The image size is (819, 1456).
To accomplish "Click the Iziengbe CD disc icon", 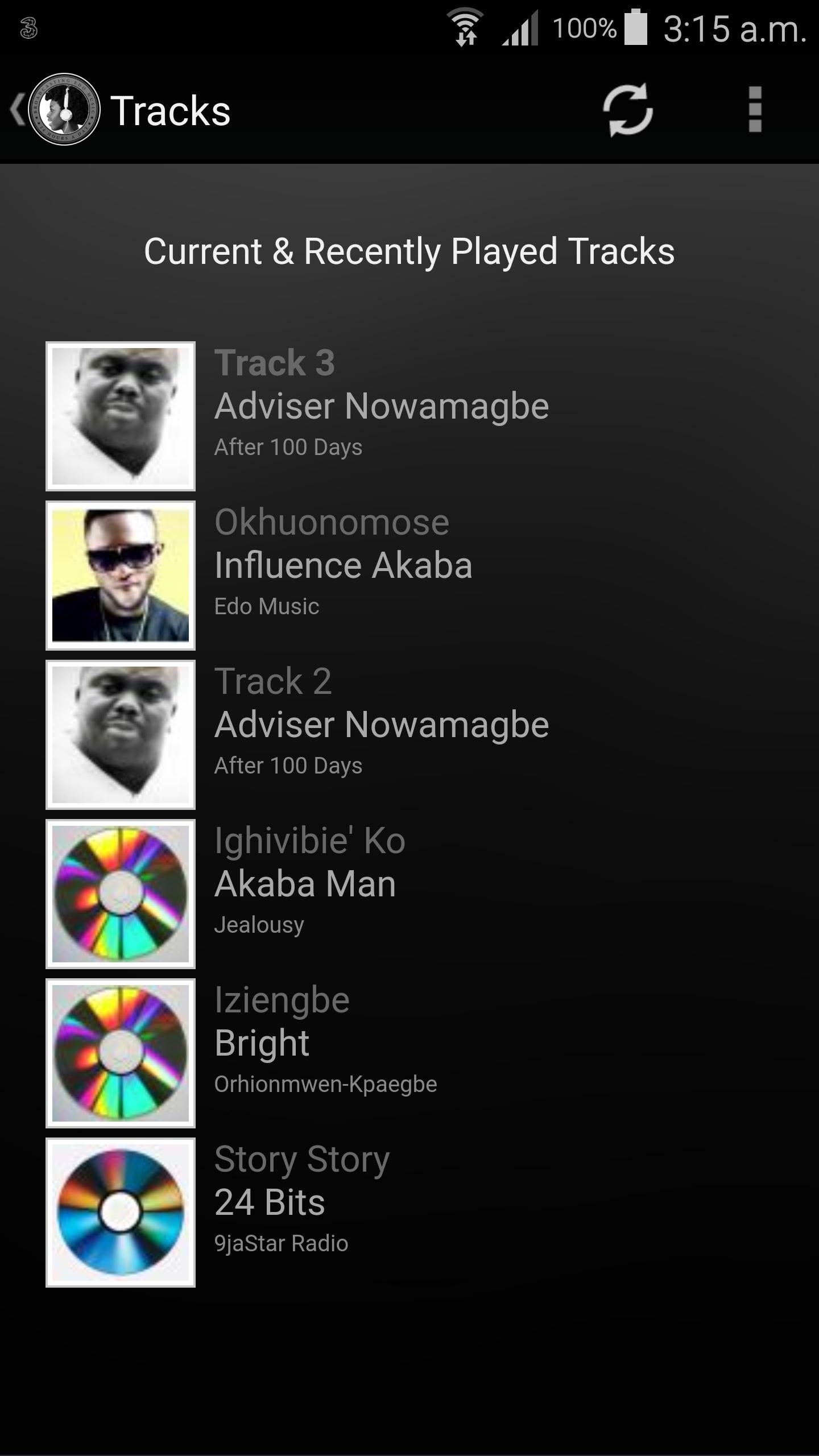I will 121,1053.
